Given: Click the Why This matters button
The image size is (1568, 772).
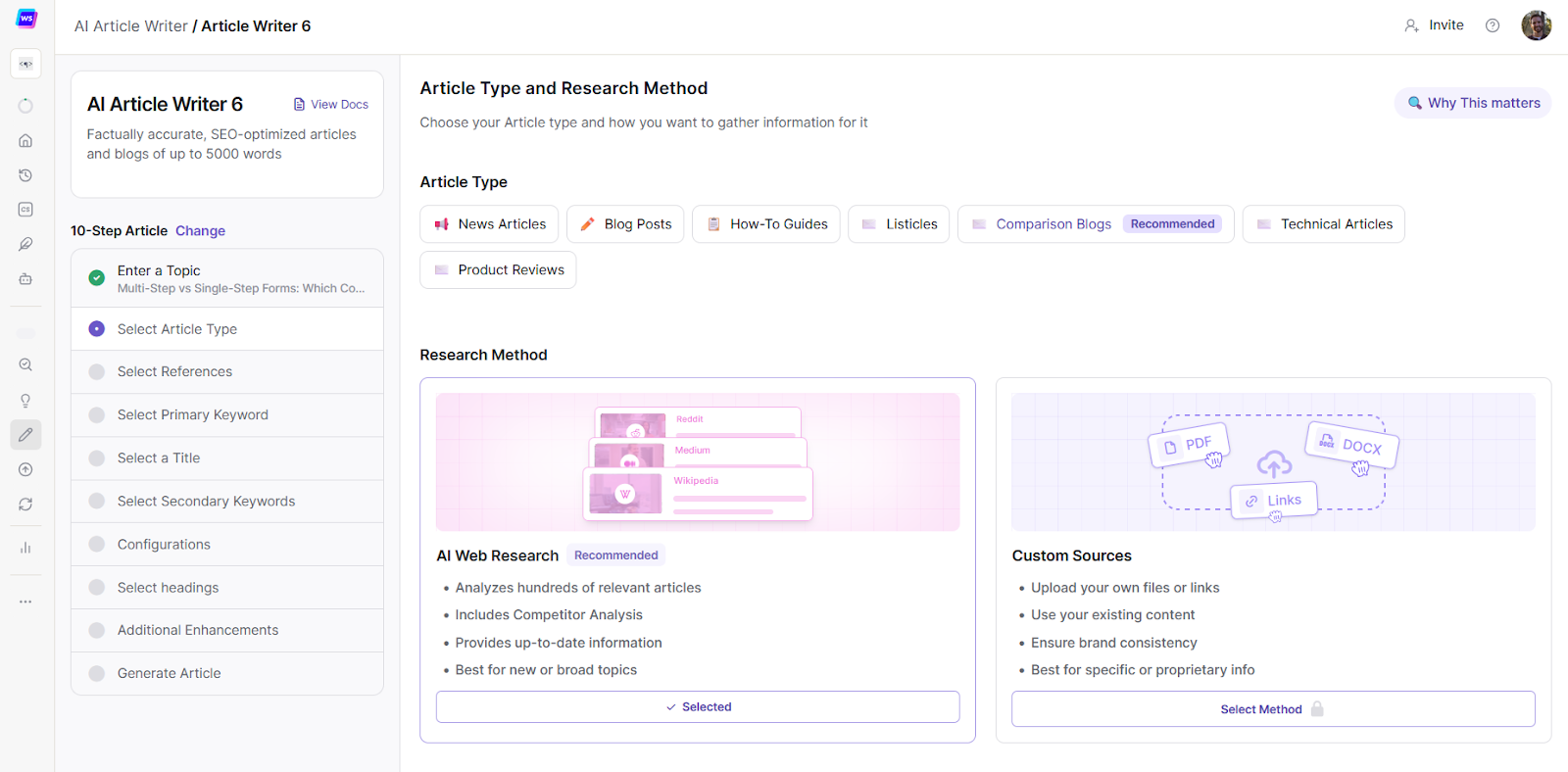Looking at the screenshot, I should (1472, 103).
